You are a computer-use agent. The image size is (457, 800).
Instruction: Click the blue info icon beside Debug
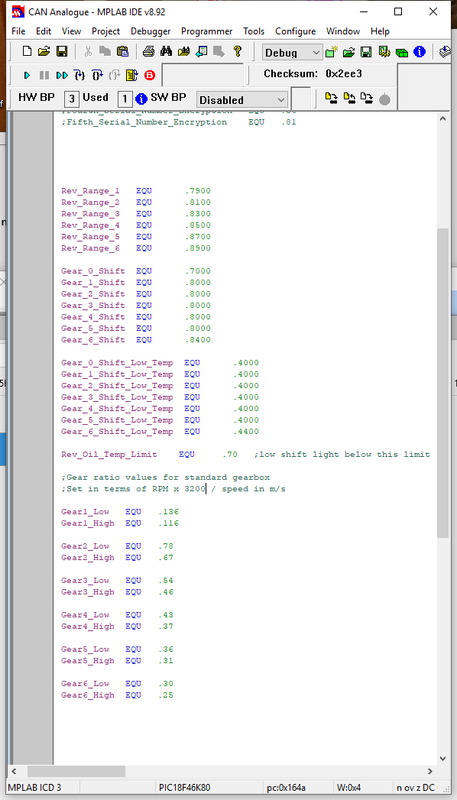[419, 52]
